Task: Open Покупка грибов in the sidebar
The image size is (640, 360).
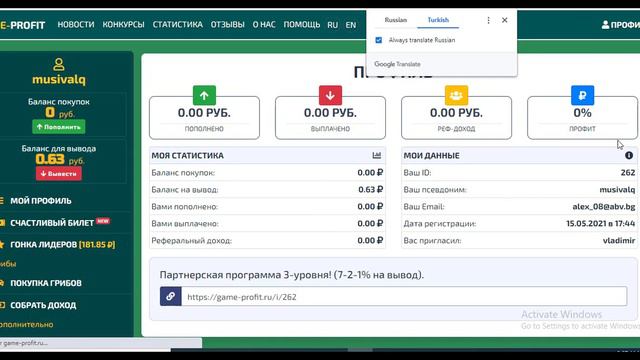Action: [x=46, y=283]
